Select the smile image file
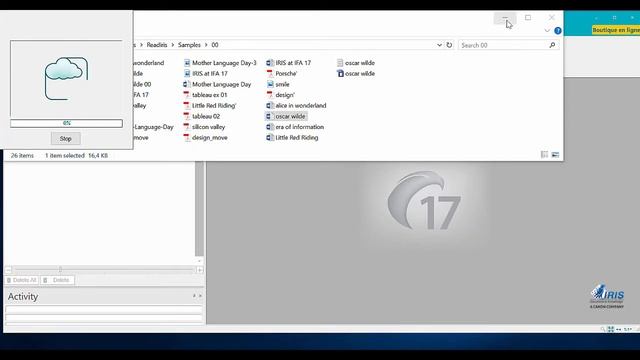640x360 pixels. click(278, 84)
